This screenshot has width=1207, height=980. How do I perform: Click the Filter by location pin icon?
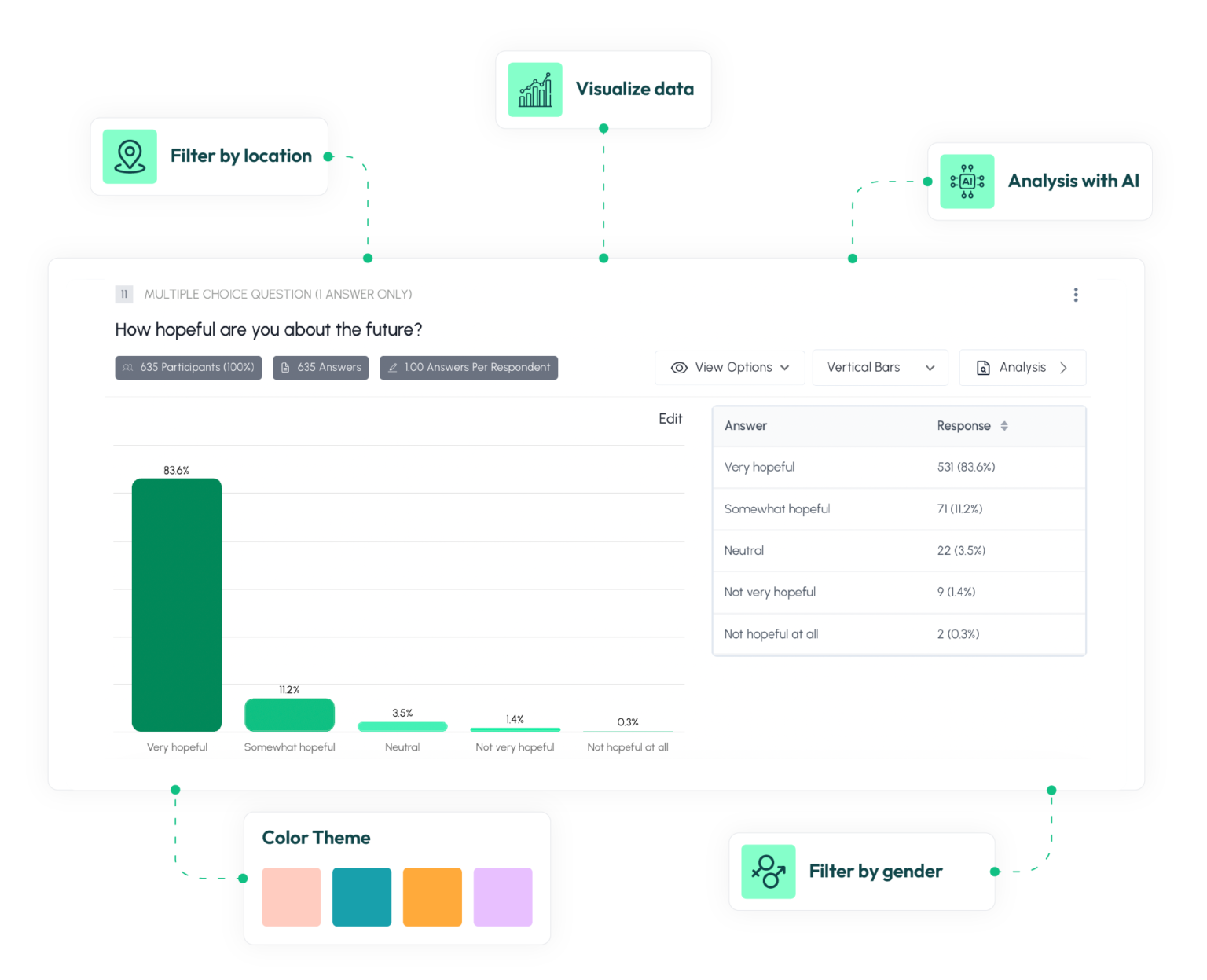tap(130, 156)
